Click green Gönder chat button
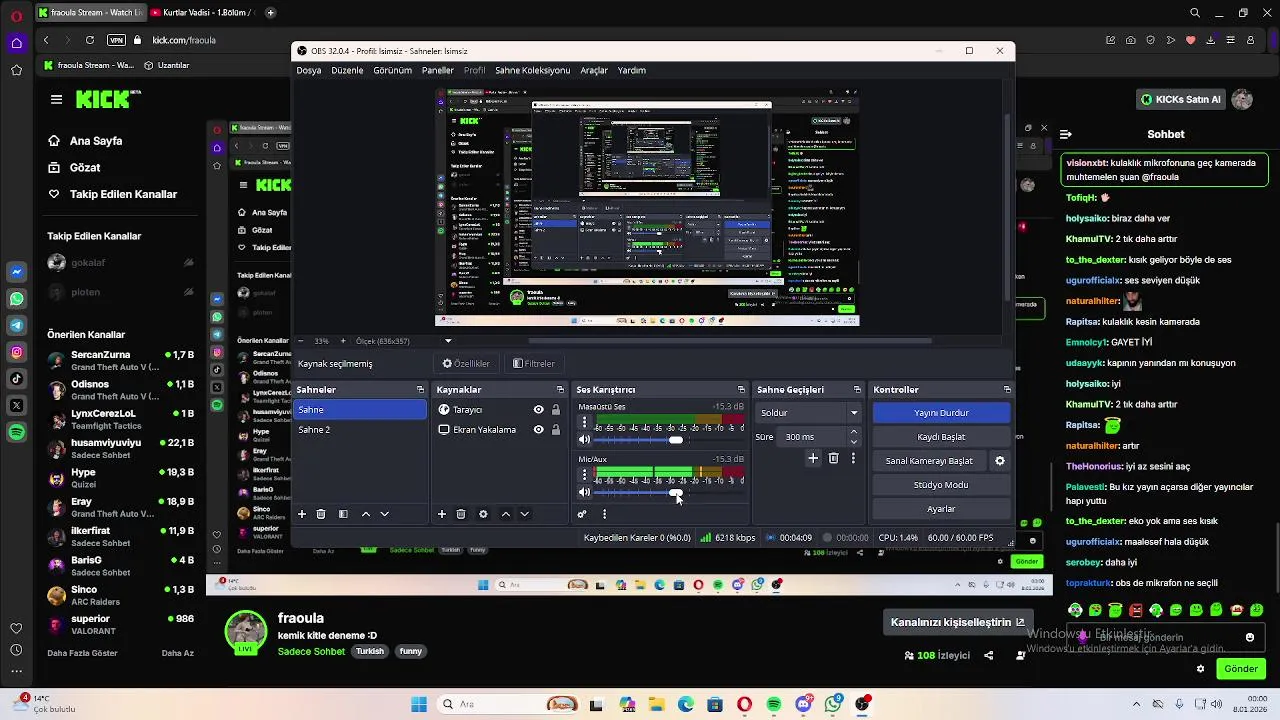 tap(1241, 669)
